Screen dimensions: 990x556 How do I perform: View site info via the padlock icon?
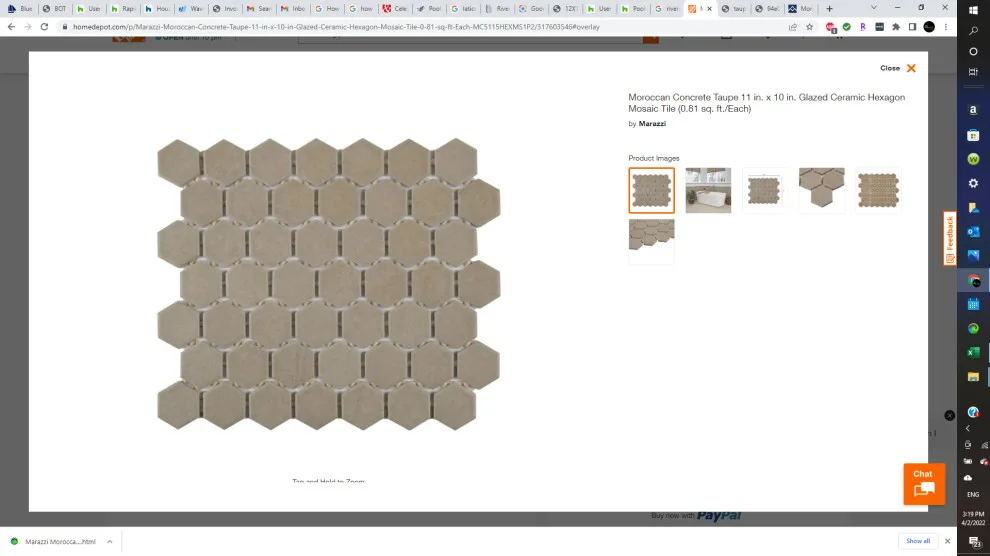[64, 27]
